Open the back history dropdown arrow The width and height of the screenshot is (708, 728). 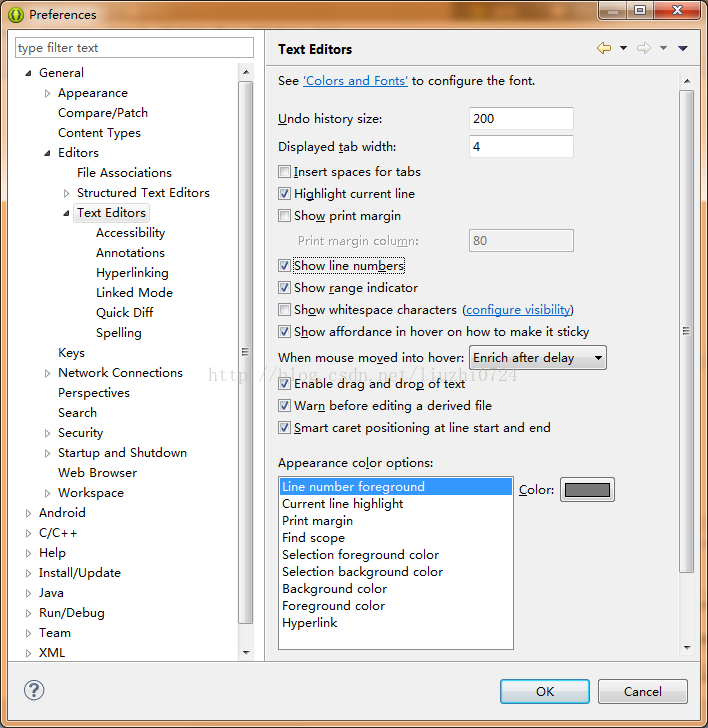pyautogui.click(x=624, y=48)
